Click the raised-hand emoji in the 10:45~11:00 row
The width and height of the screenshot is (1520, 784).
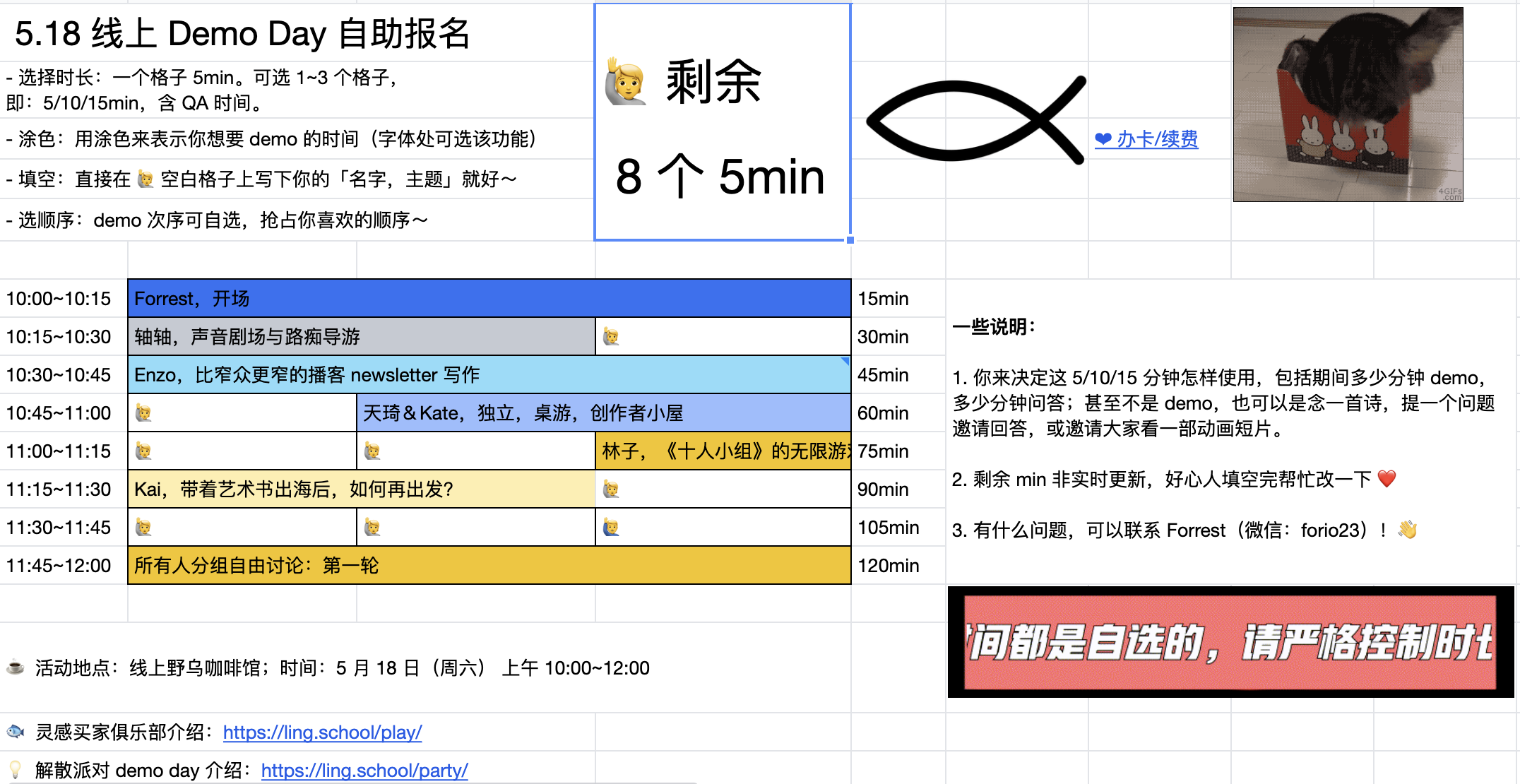(x=143, y=413)
